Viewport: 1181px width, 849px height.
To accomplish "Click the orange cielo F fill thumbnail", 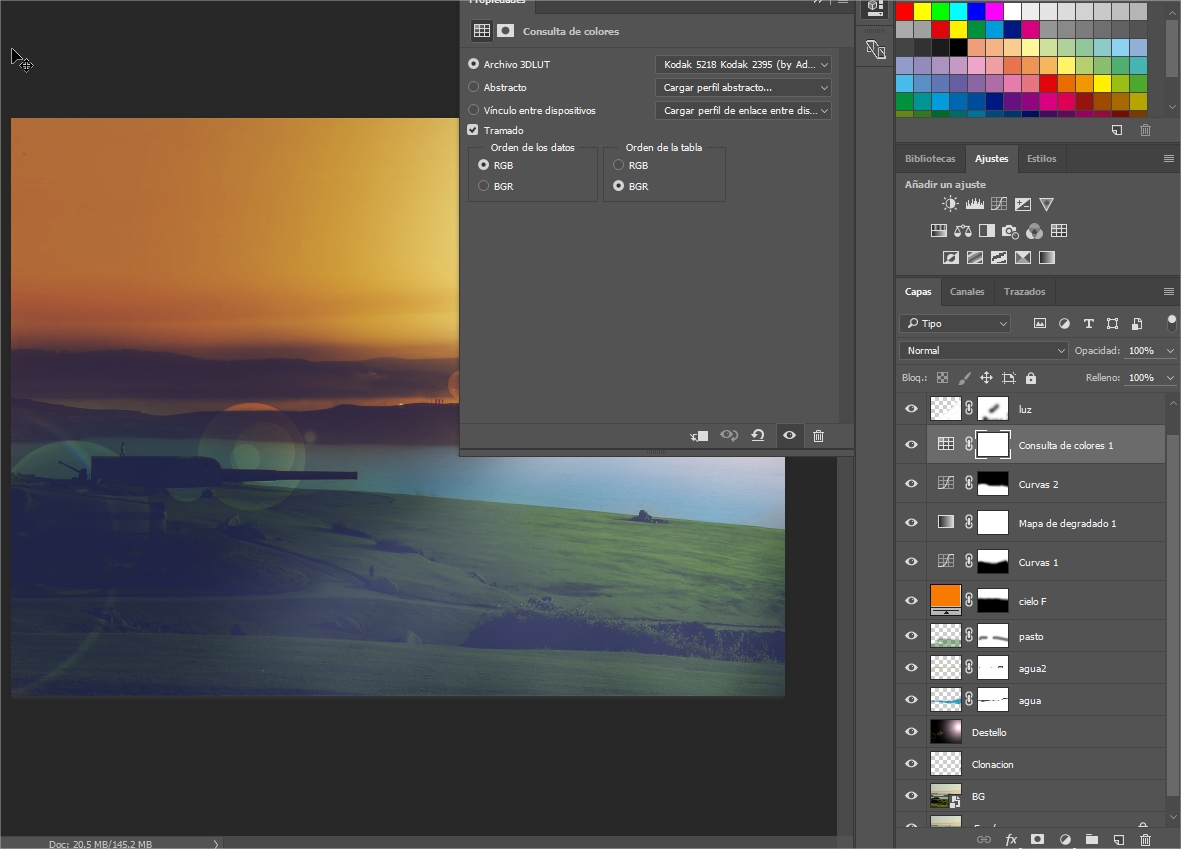I will pos(946,600).
